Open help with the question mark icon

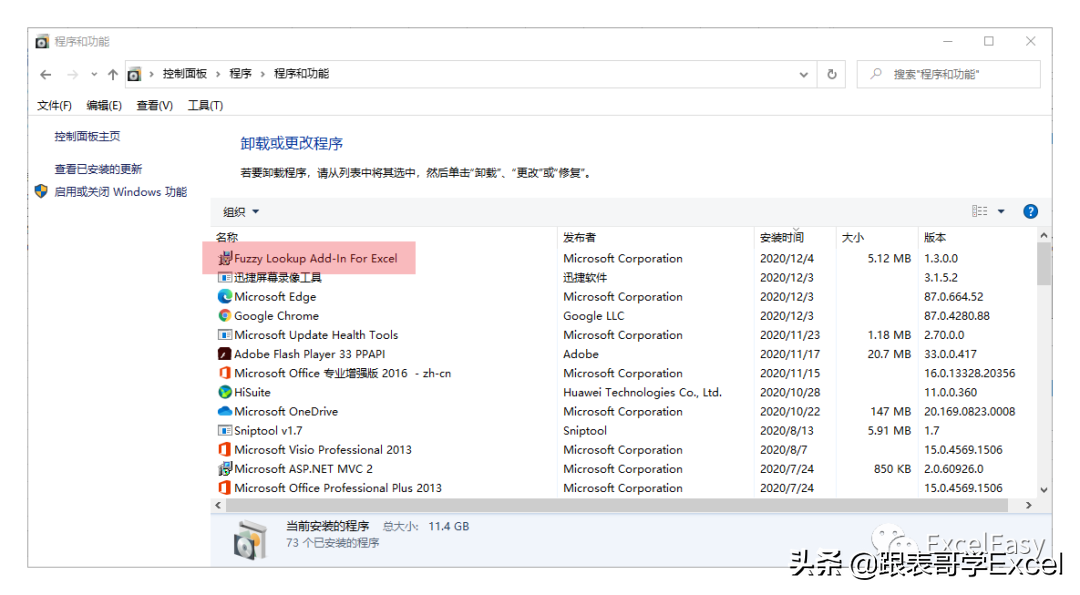[x=1030, y=211]
